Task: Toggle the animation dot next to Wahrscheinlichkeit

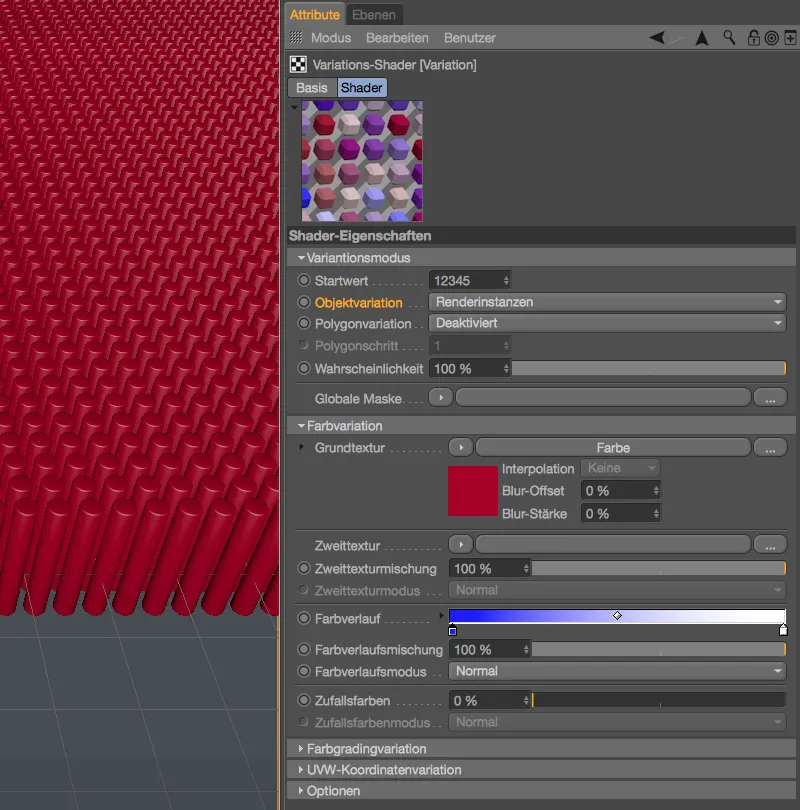Action: 302,368
